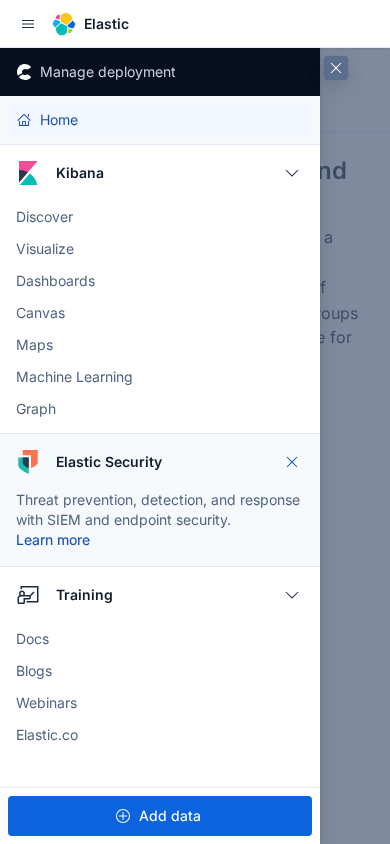The height and width of the screenshot is (844, 390).
Task: Click the Home house icon
Action: tap(24, 120)
